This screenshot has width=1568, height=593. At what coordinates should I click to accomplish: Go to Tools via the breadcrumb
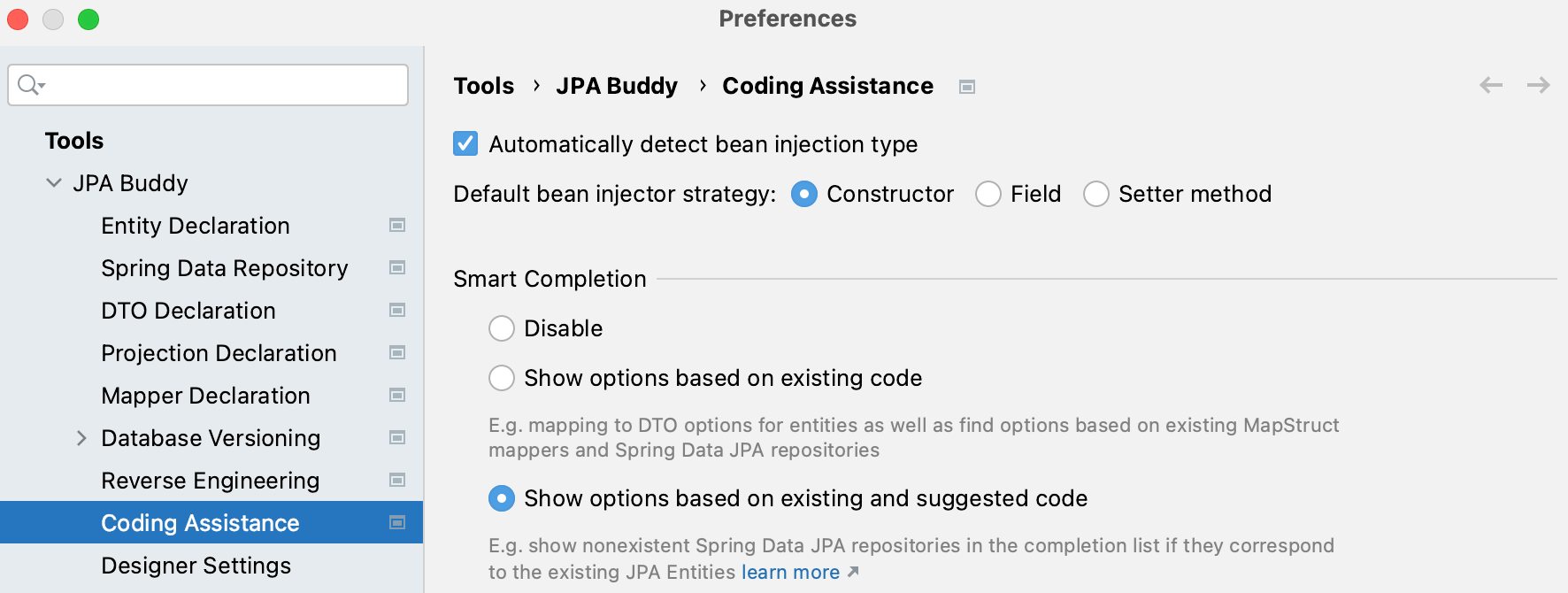coord(483,86)
